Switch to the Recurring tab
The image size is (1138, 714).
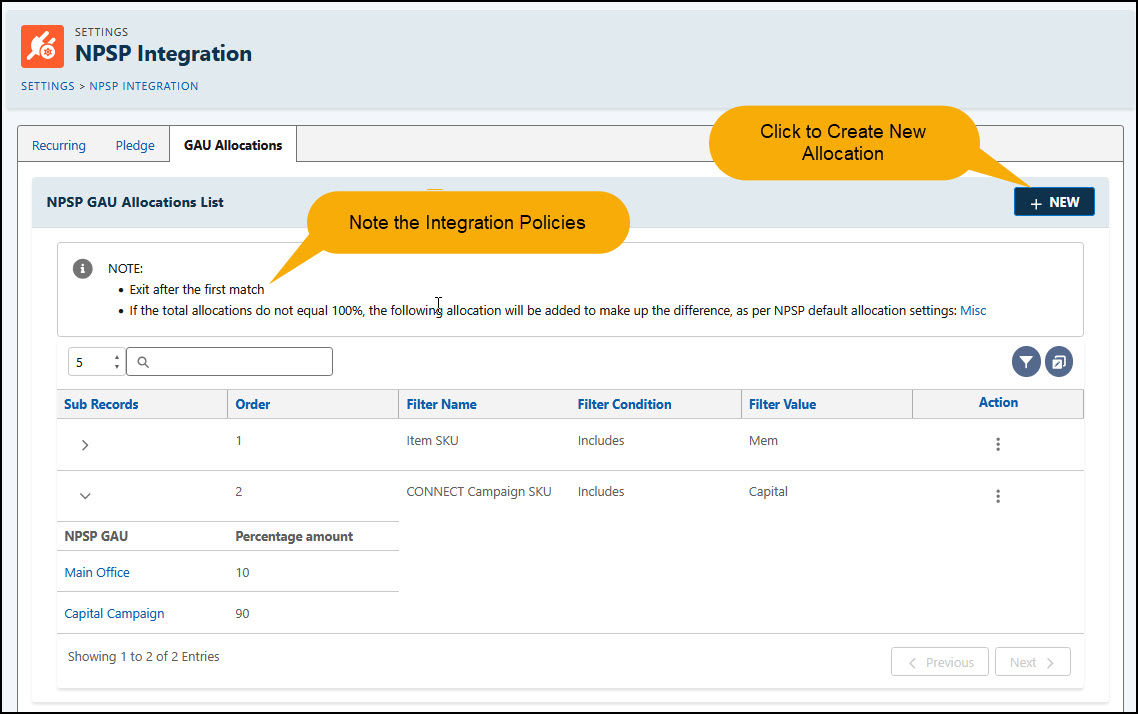tap(59, 145)
